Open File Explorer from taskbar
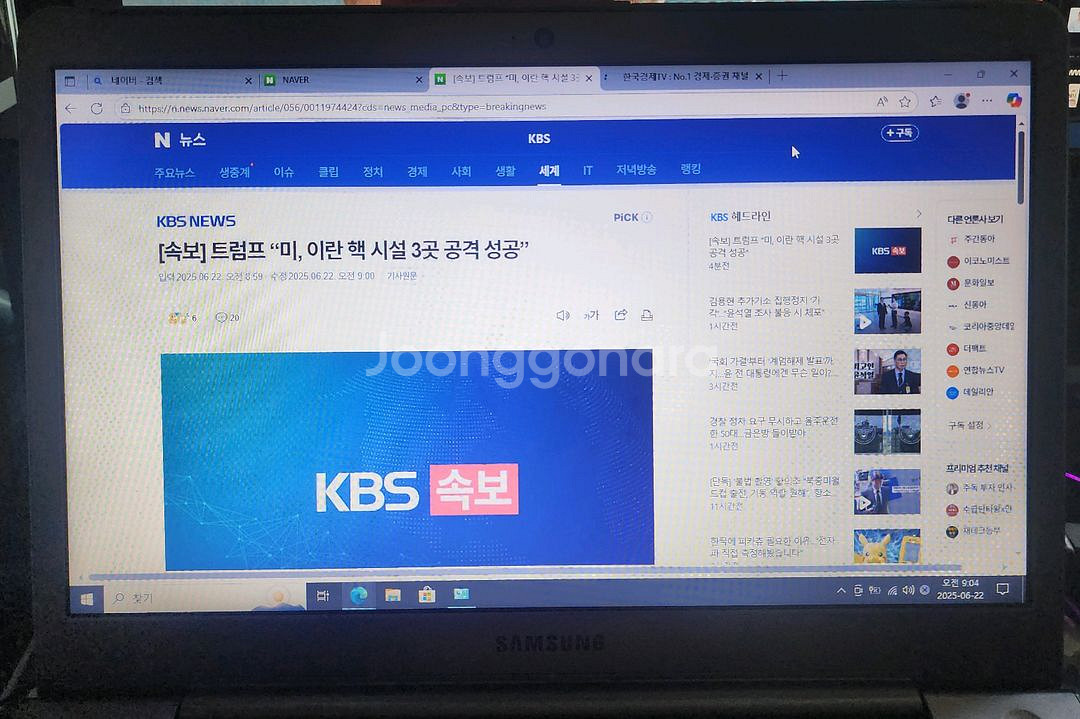 pyautogui.click(x=393, y=595)
